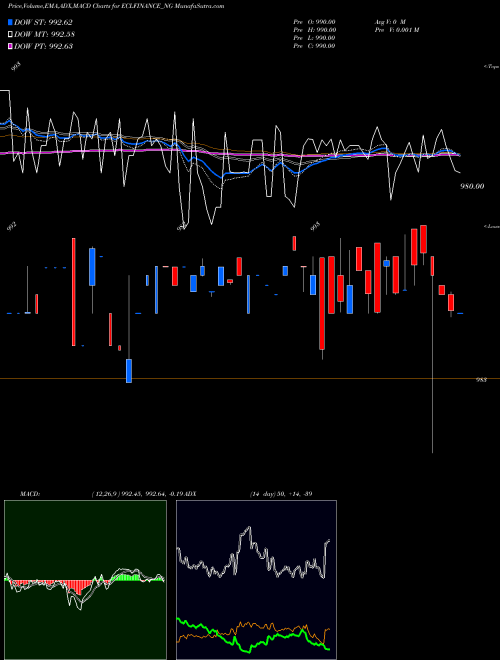Click the last candle's long lower wick
500x660 pixels.
433,364
